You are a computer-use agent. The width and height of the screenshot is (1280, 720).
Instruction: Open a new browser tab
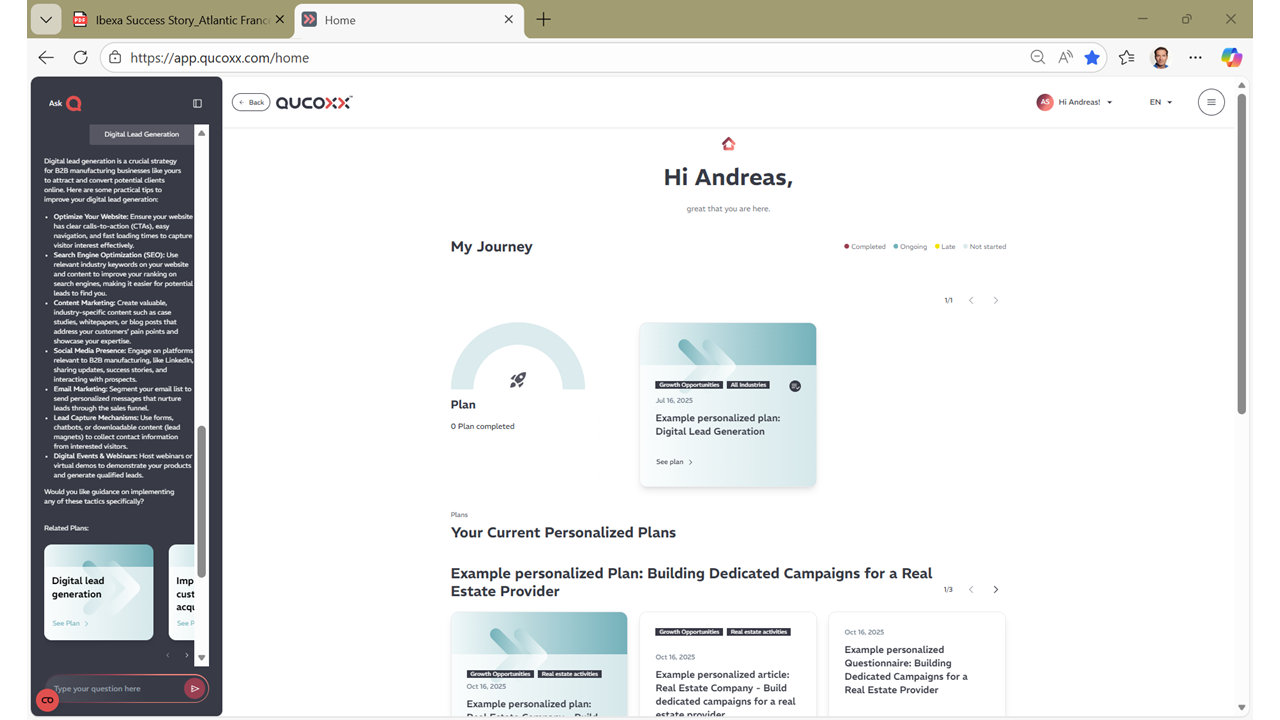543,19
